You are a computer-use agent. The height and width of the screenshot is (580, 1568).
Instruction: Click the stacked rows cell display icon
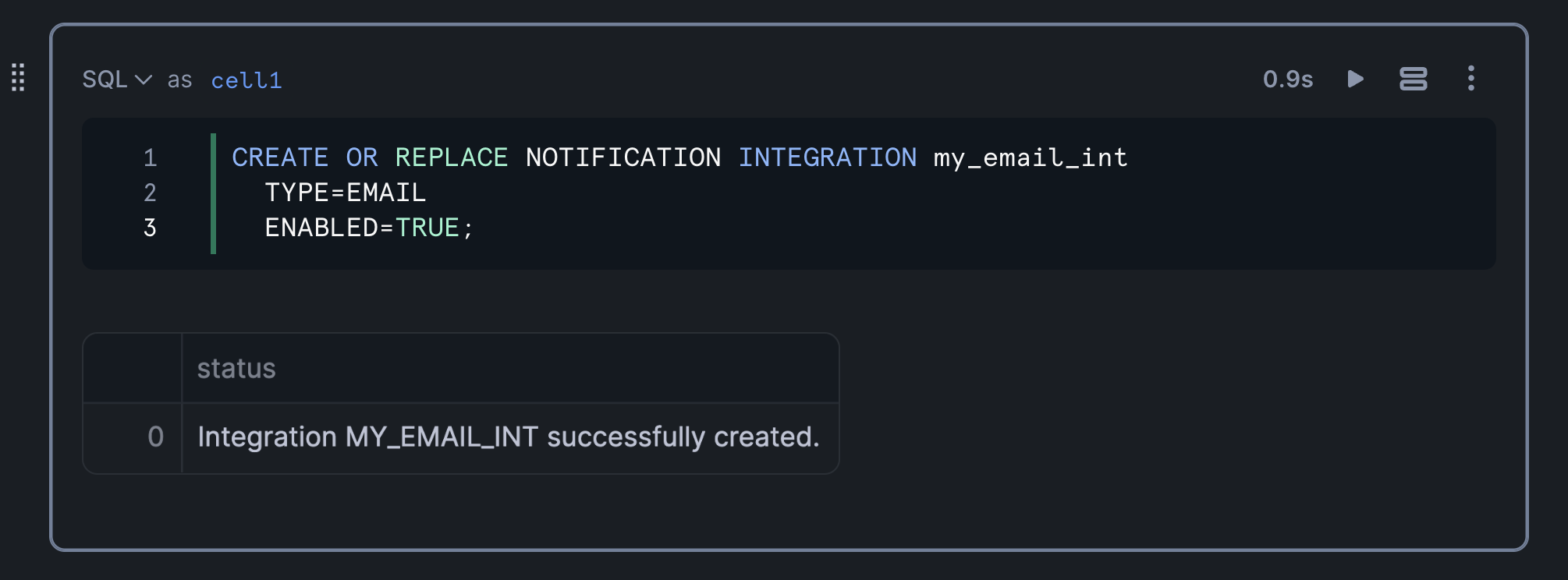(x=1413, y=79)
